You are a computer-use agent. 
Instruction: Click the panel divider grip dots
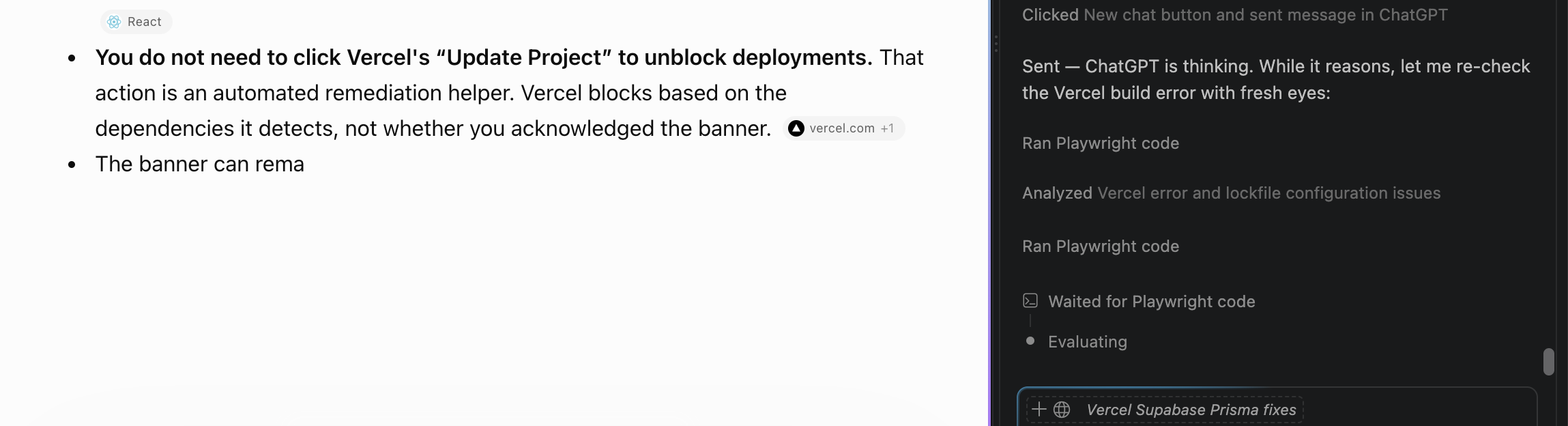pyautogui.click(x=996, y=44)
